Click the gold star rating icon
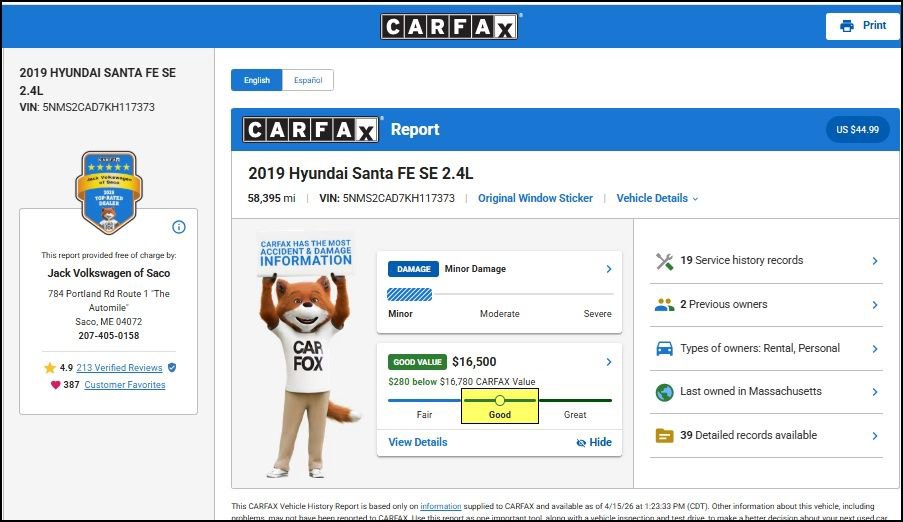 tap(50, 368)
